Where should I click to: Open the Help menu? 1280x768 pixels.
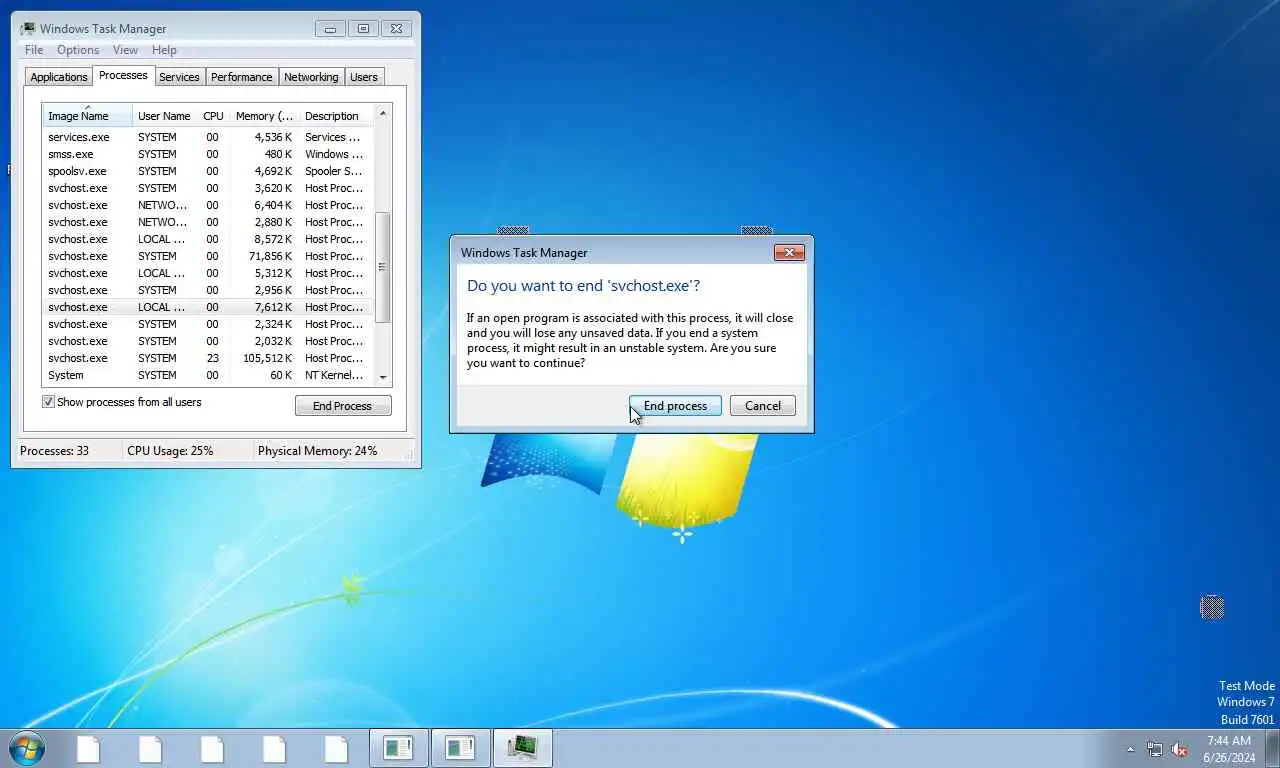point(164,50)
